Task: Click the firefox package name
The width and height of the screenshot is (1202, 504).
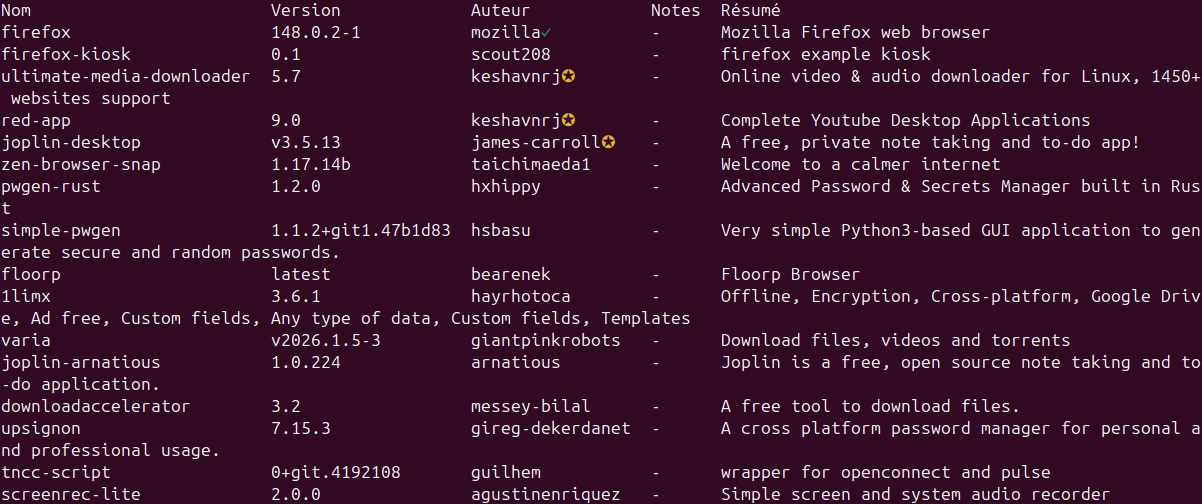Action: (x=36, y=32)
